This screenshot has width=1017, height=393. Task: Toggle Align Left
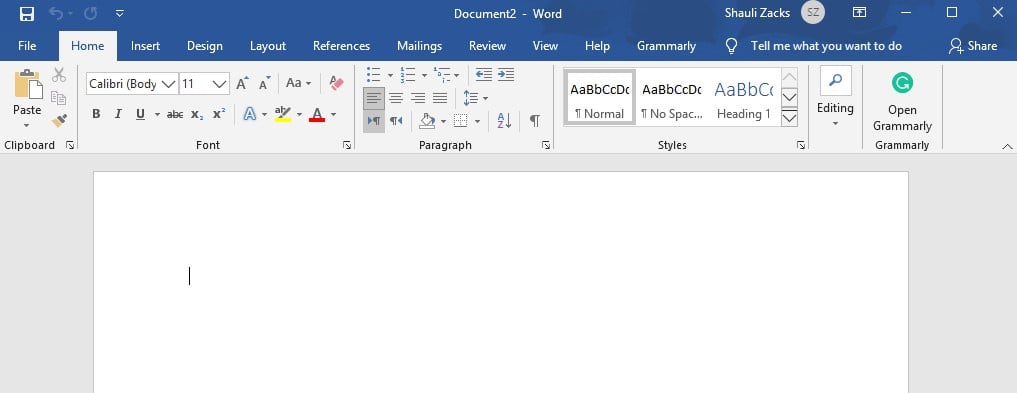click(374, 98)
